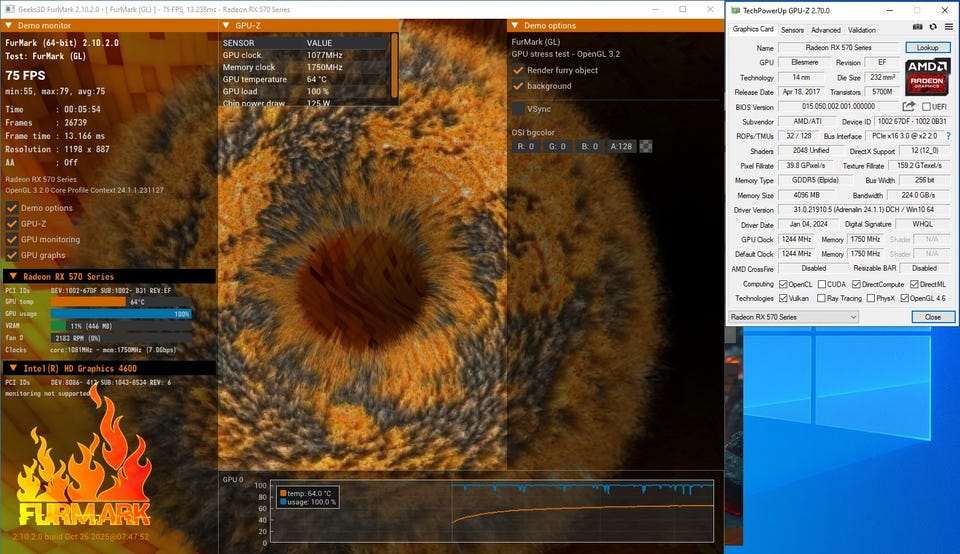Collapse the Demo monitor panel triangle
The image size is (960, 554).
tap(9, 25)
